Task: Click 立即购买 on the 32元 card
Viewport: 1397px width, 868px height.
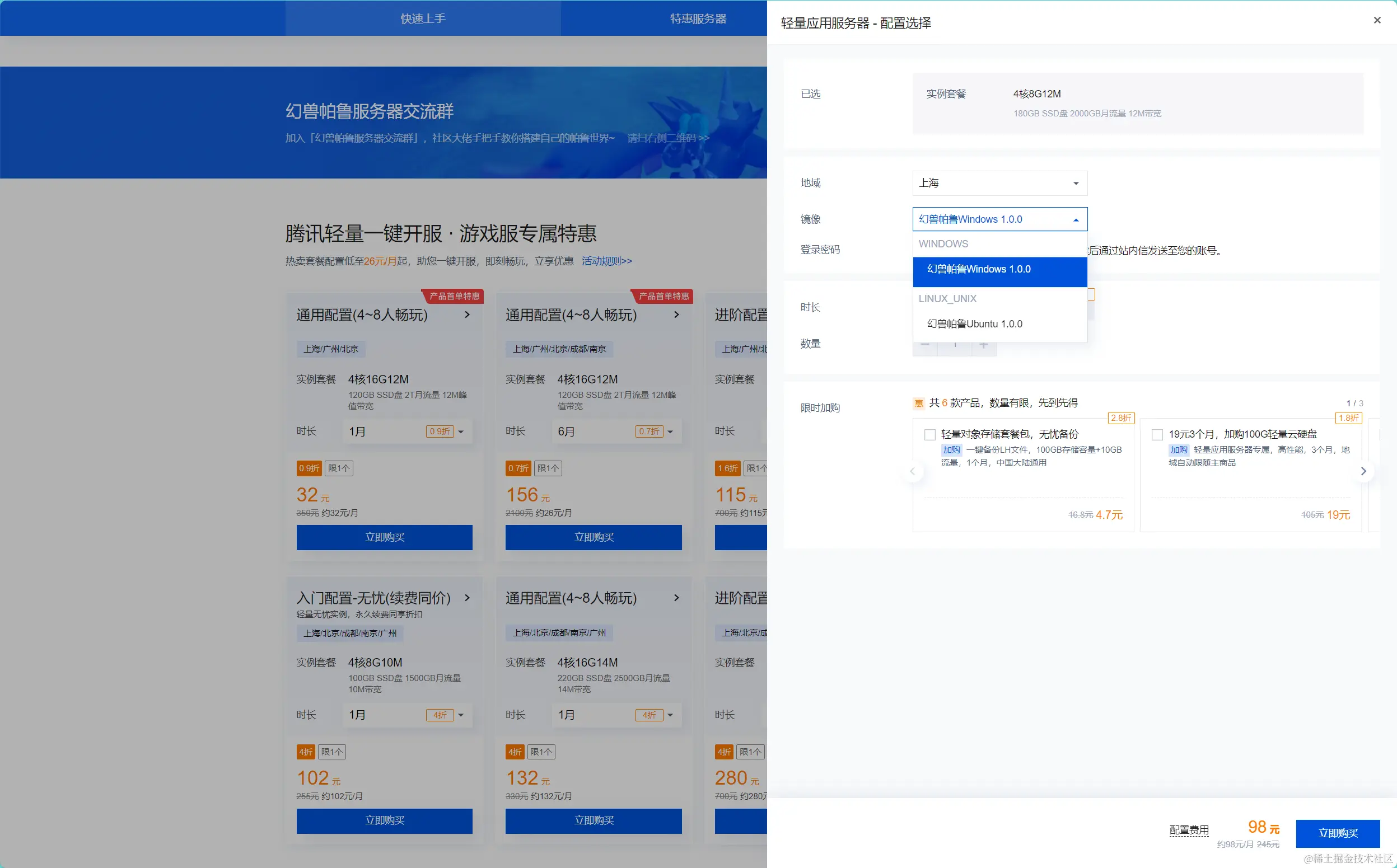Action: point(384,537)
